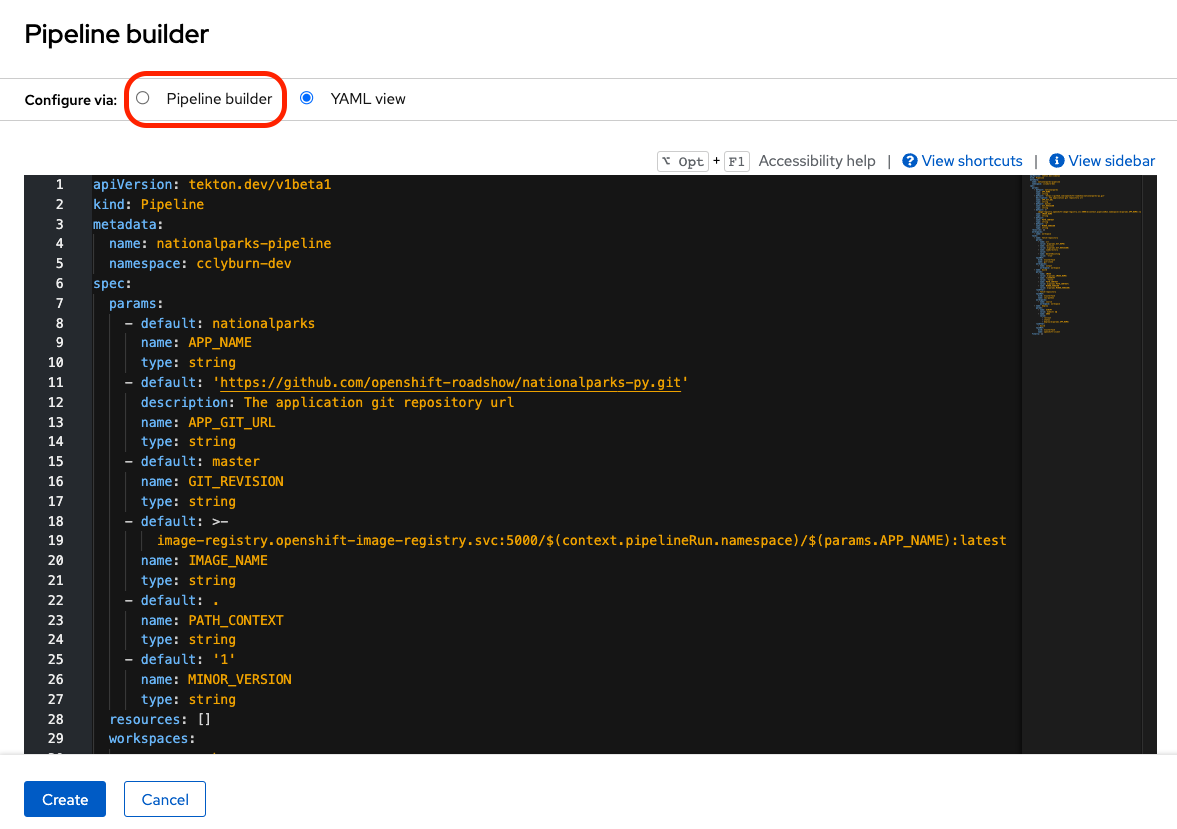Click 'workspaces:' on line 29
Image resolution: width=1177 pixels, height=829 pixels.
[152, 738]
